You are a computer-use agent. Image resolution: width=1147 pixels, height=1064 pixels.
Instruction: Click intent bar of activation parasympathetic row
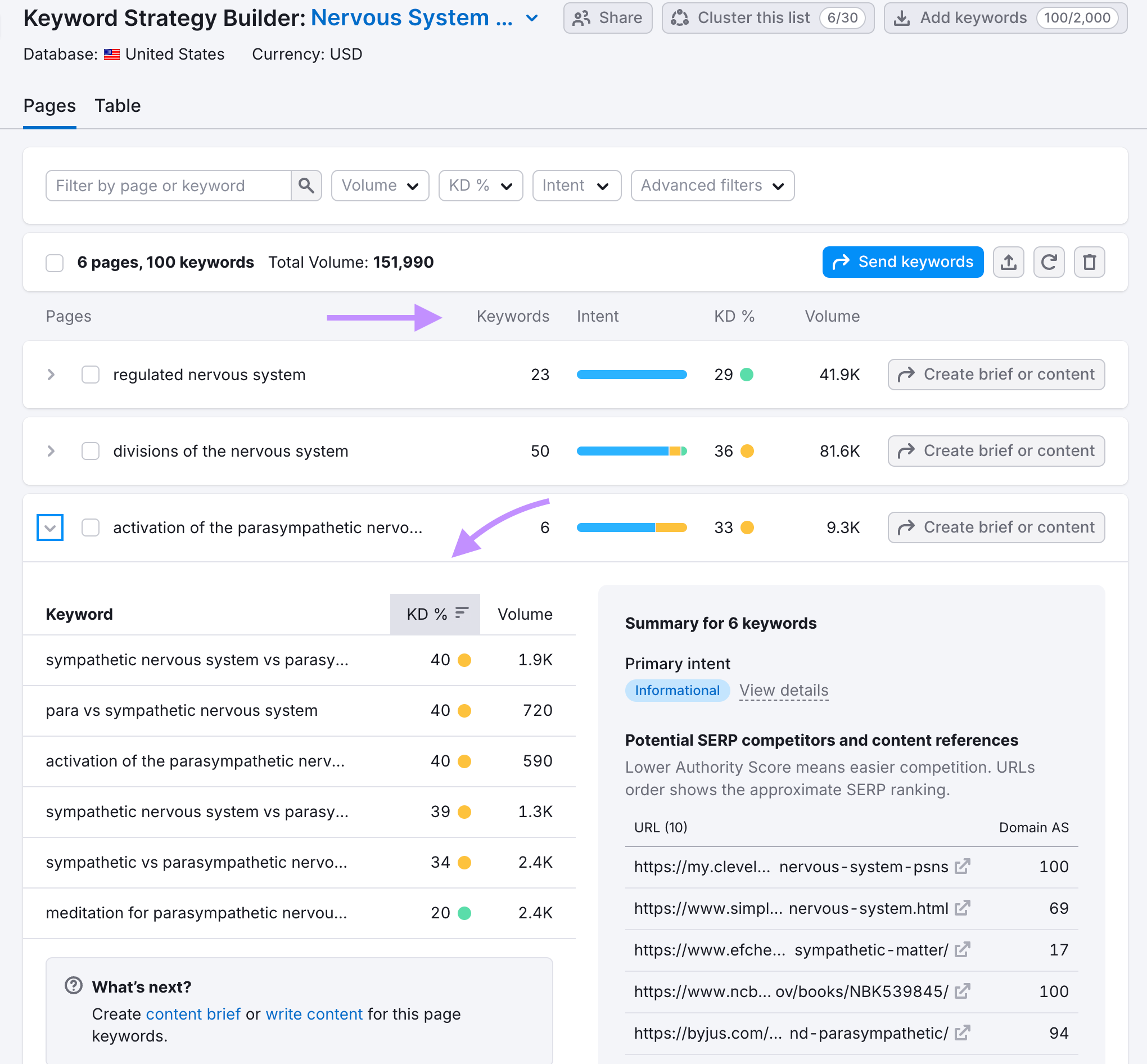point(631,528)
